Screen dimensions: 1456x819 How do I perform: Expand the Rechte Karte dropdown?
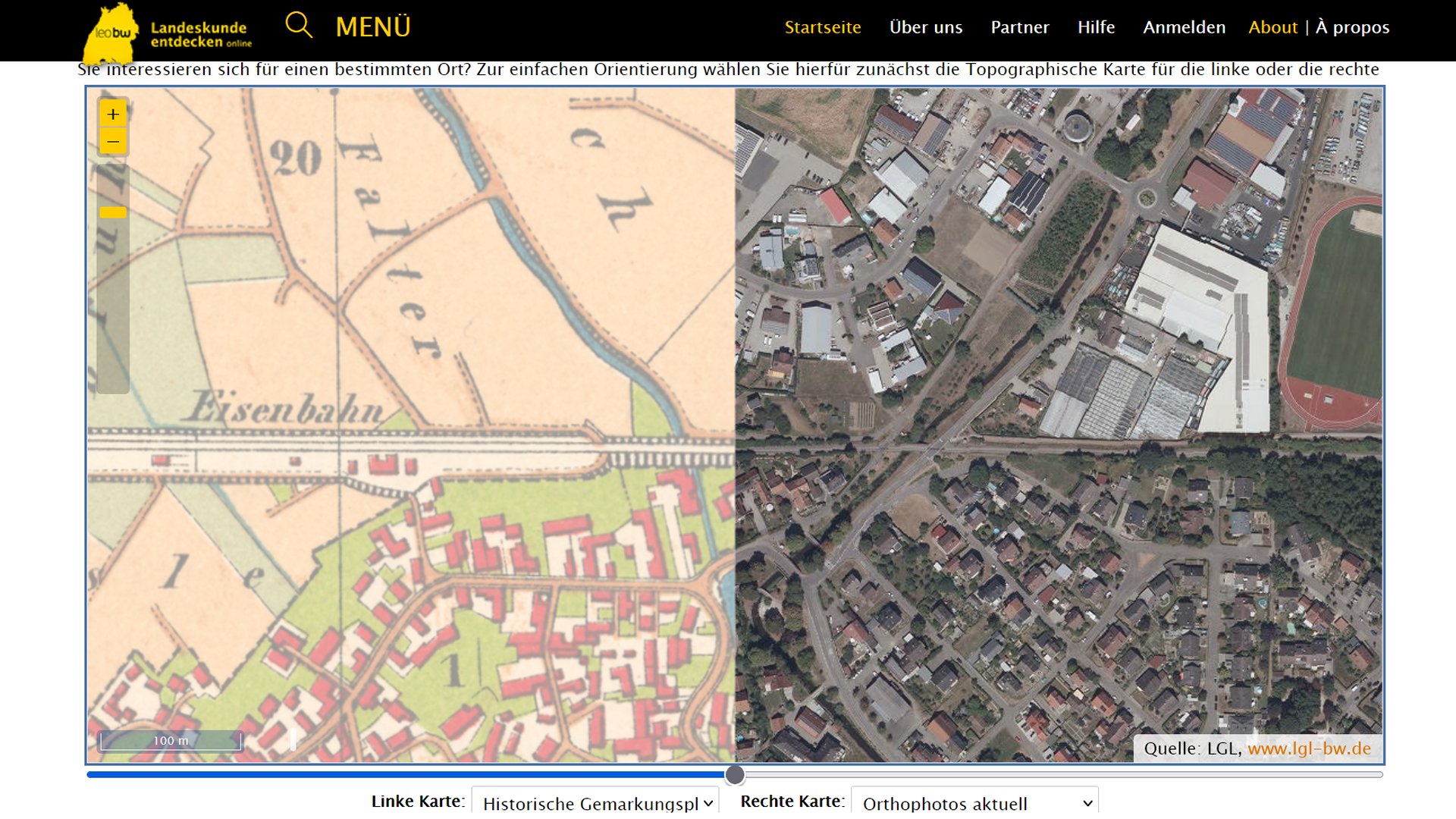(974, 802)
